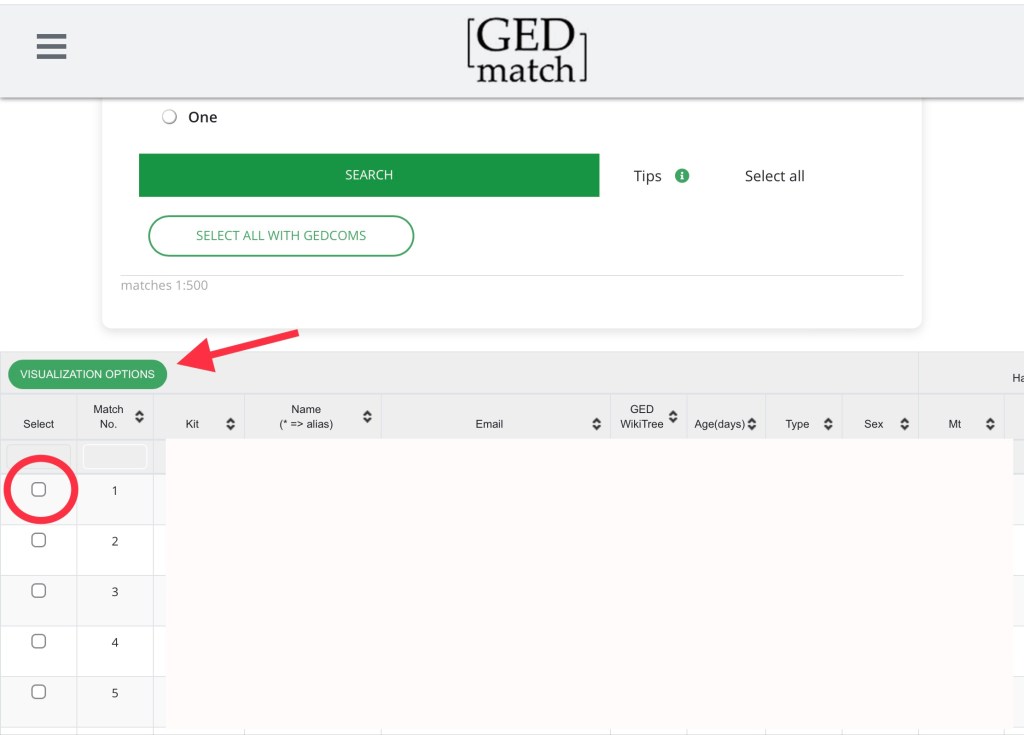This screenshot has width=1024, height=735.
Task: Sort by Mt column arrows
Action: pyautogui.click(x=990, y=424)
